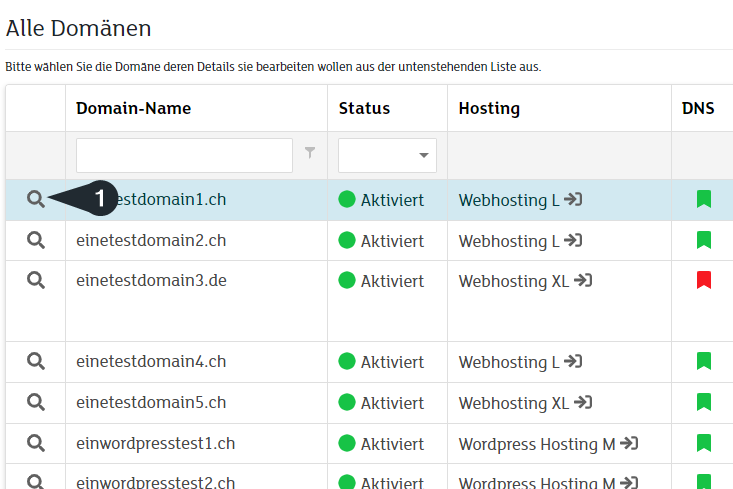Sort by Status column header
733x489 pixels.
coord(364,108)
